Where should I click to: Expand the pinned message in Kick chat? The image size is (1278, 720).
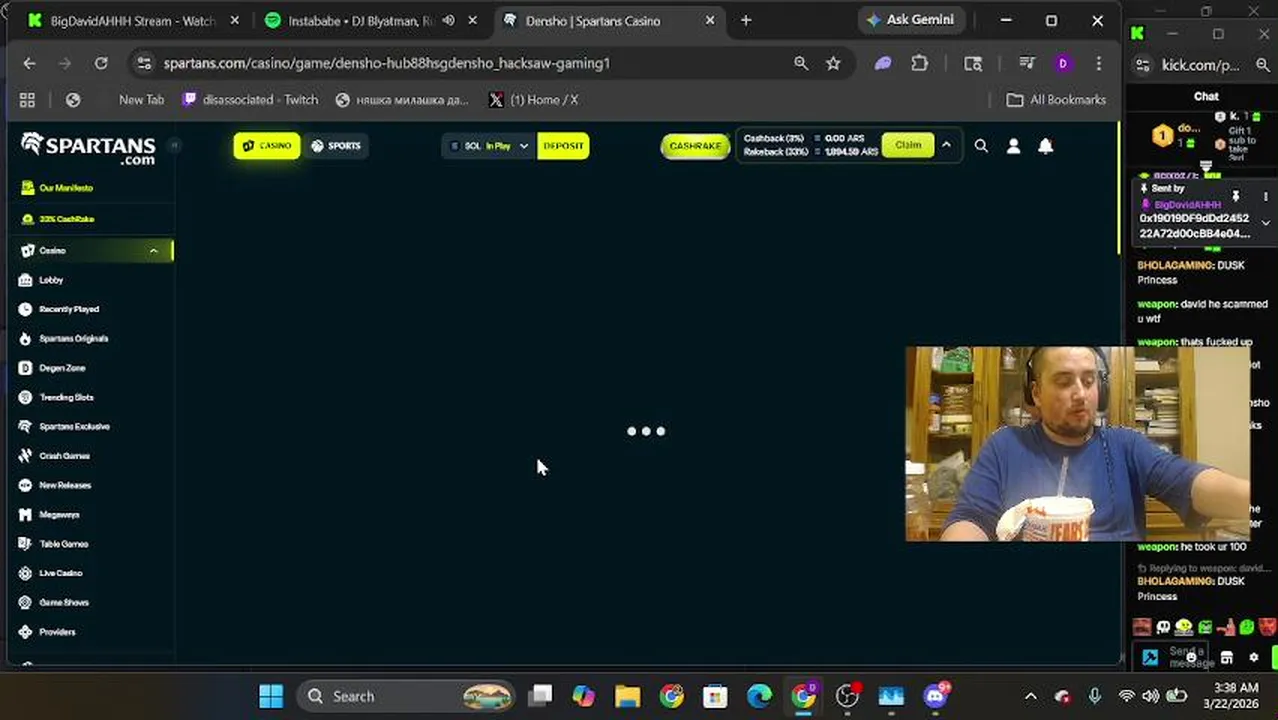[x=1265, y=222]
